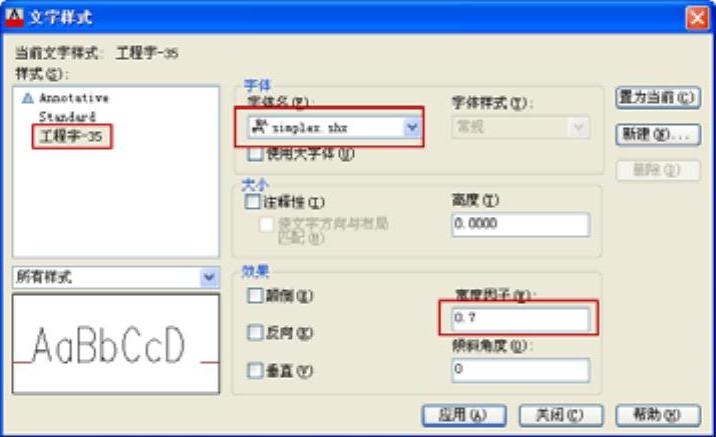Click the annotative triangle icon beside Annotative
The height and width of the screenshot is (437, 716).
coord(28,98)
